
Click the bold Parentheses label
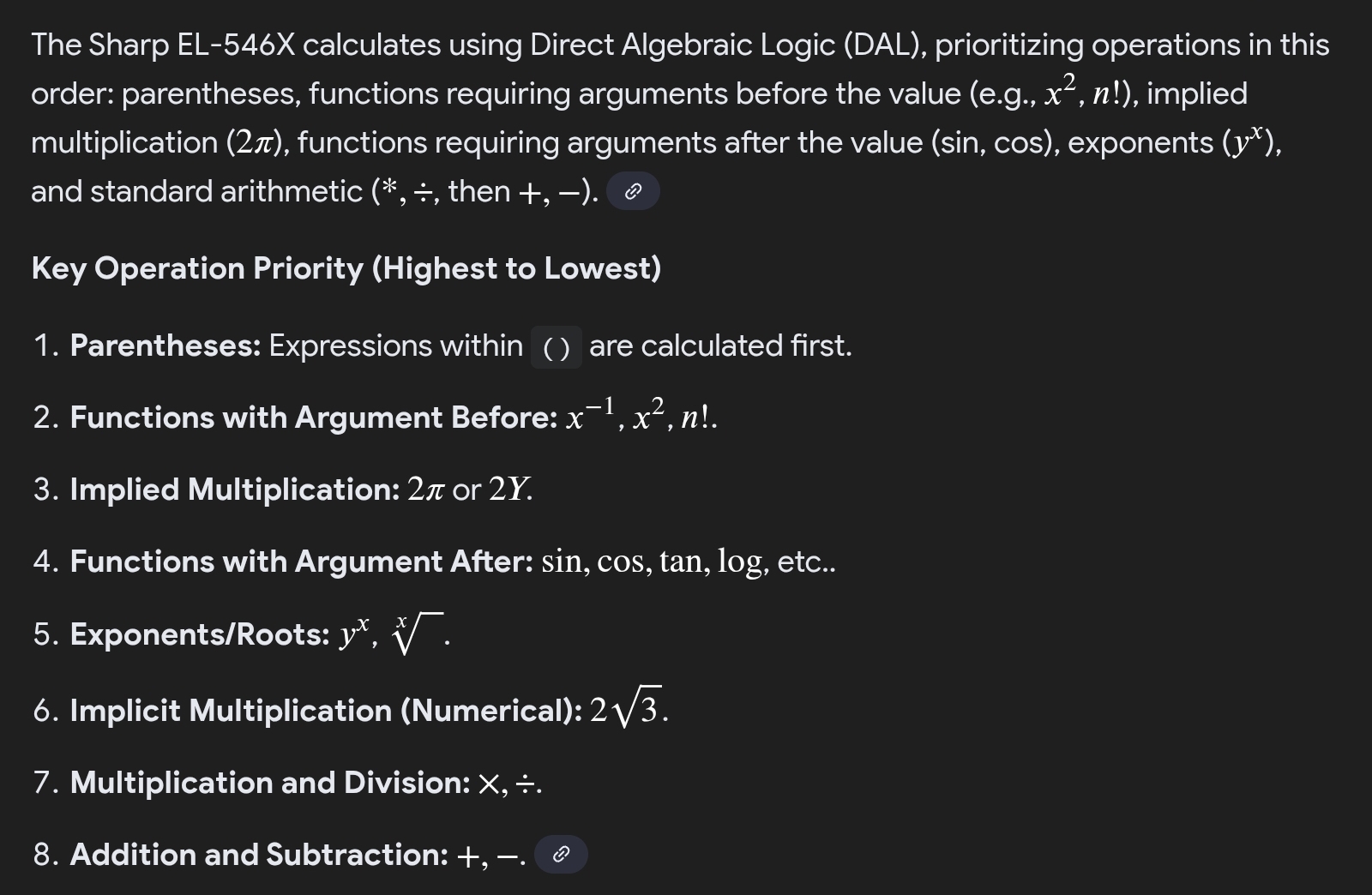click(x=165, y=345)
